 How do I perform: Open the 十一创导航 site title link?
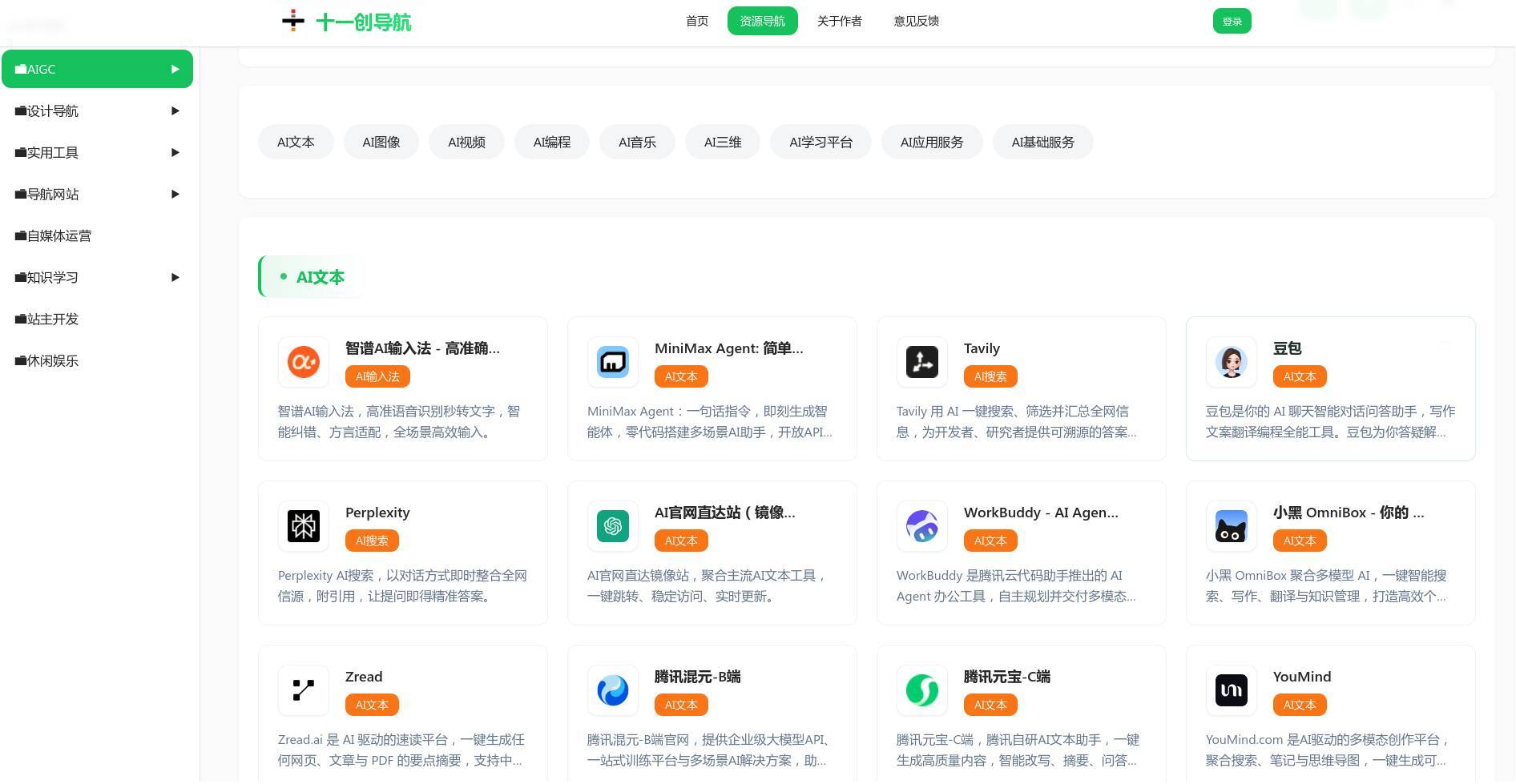pyautogui.click(x=364, y=22)
